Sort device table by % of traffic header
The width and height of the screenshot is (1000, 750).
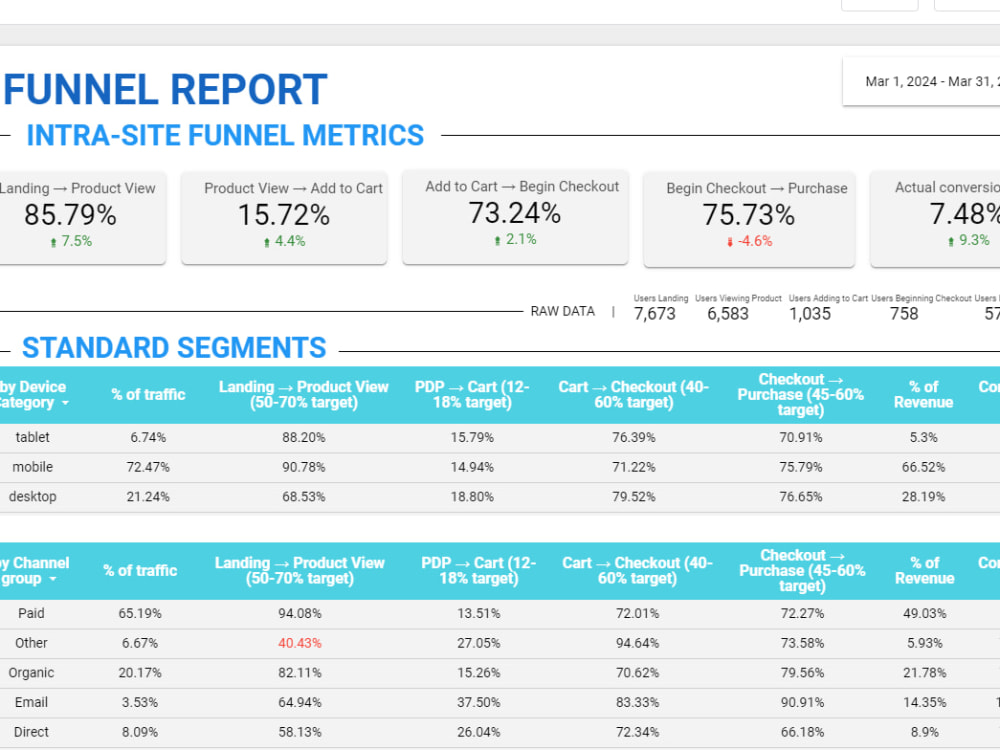pos(148,395)
